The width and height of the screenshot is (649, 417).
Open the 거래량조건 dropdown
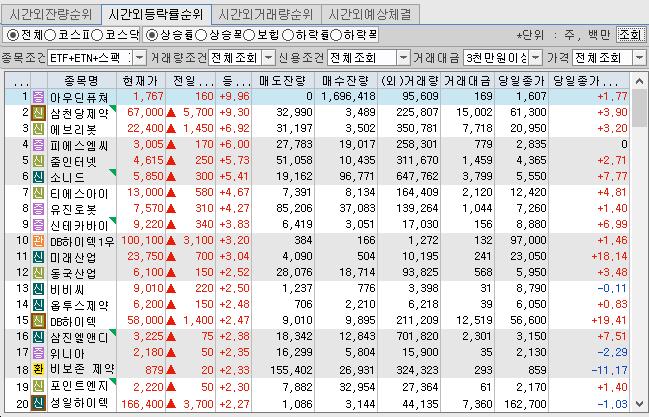269,58
